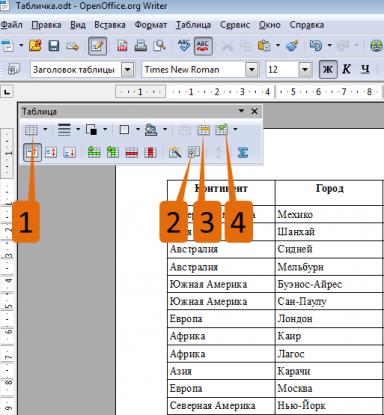The height and width of the screenshot is (415, 384).
Task: Paste from clipboard
Action: 264,46
